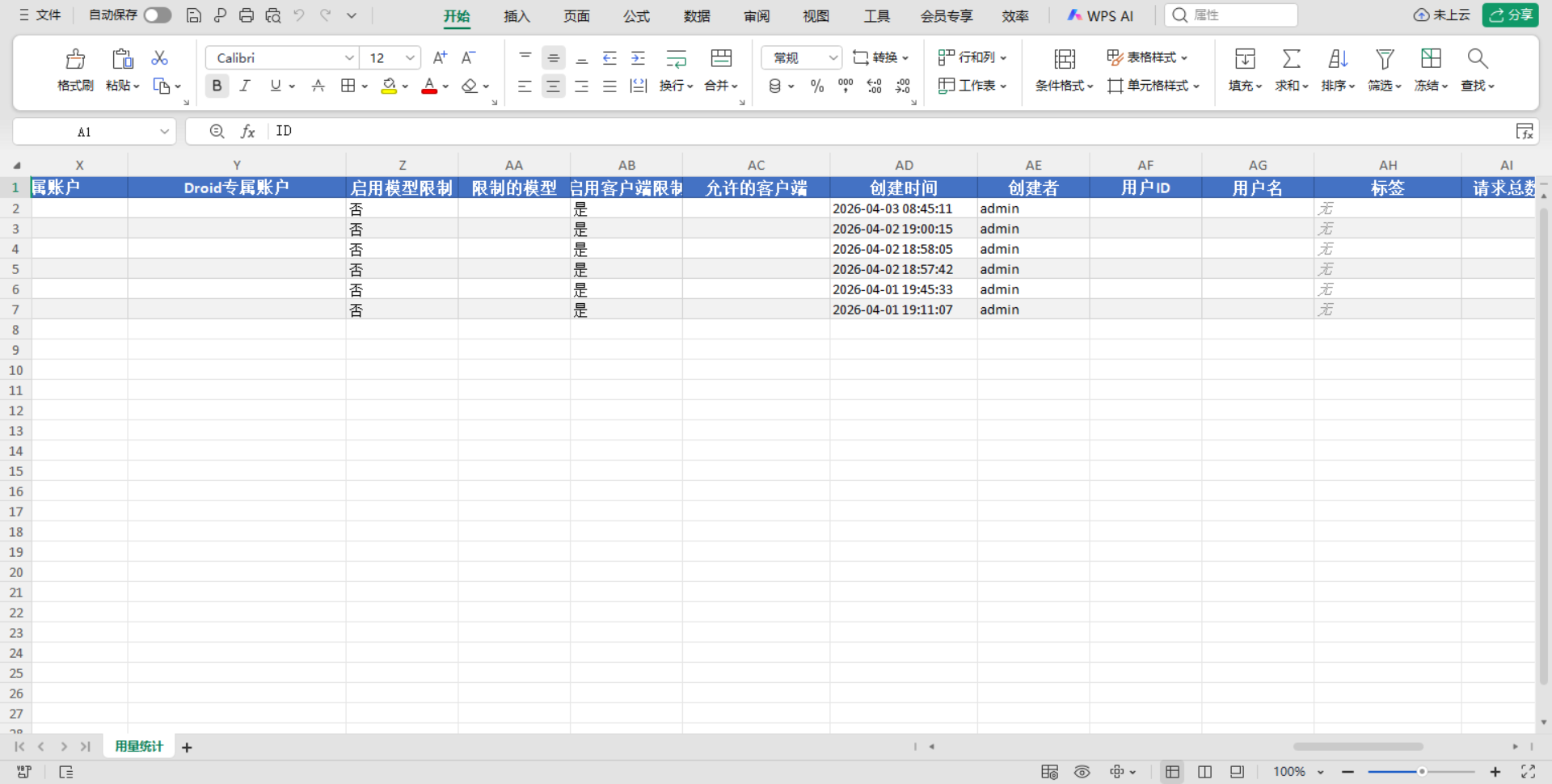Click the Merge cells icon
Viewport: 1552px width, 784px height.
click(721, 58)
